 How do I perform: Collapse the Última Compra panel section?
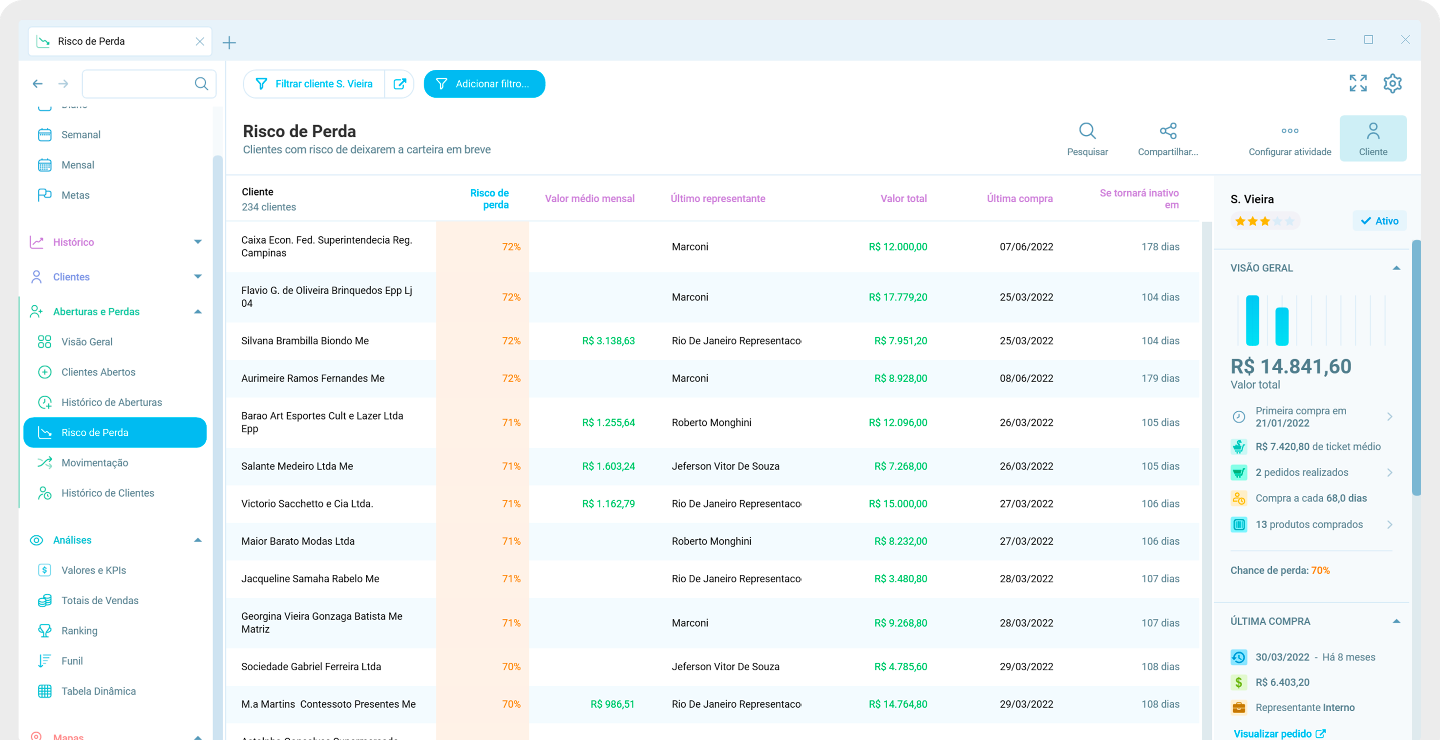[x=1397, y=621]
